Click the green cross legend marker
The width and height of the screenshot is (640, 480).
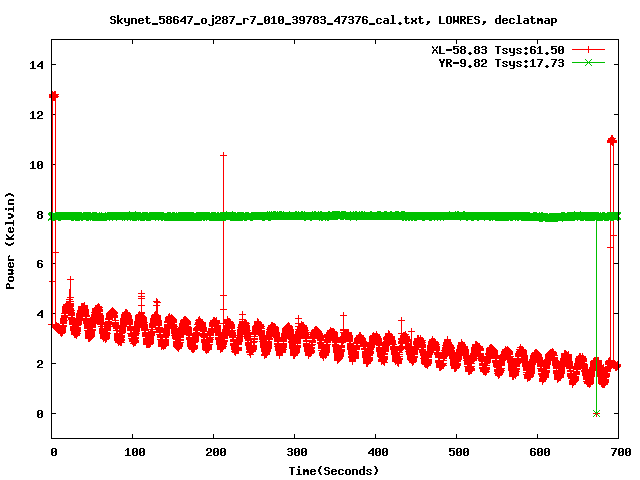pos(588,62)
